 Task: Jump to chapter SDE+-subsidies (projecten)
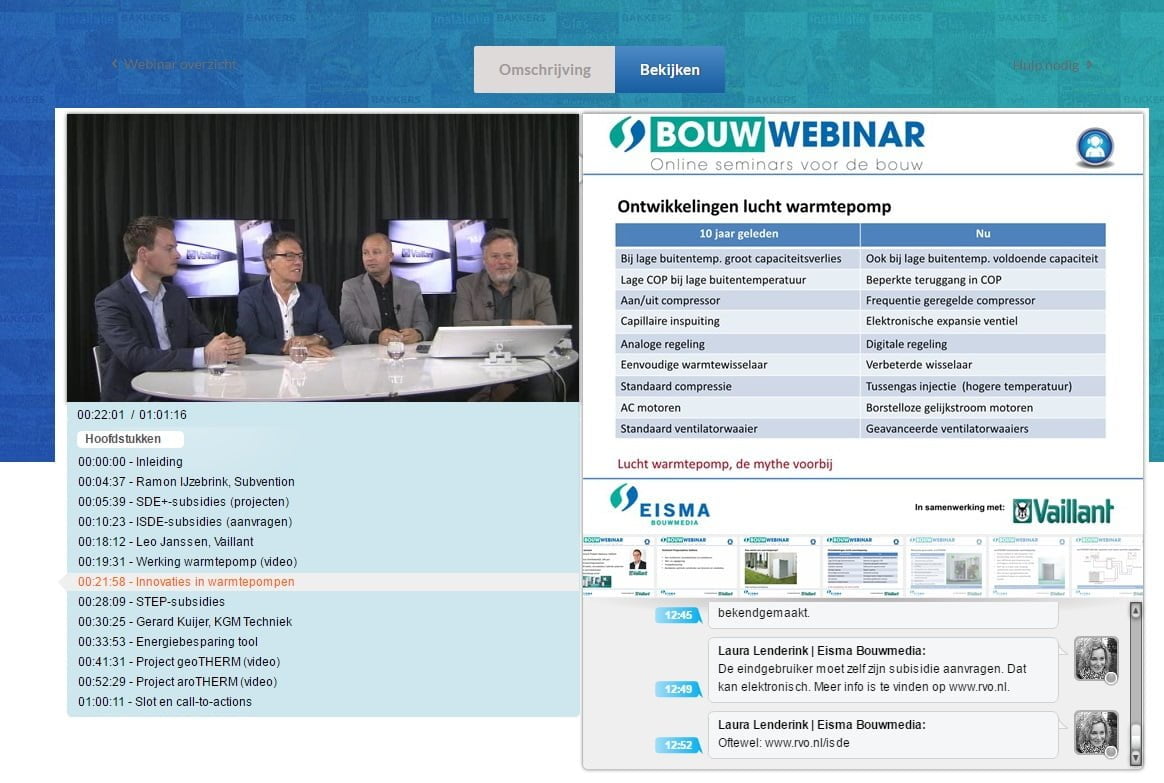pyautogui.click(x=184, y=502)
